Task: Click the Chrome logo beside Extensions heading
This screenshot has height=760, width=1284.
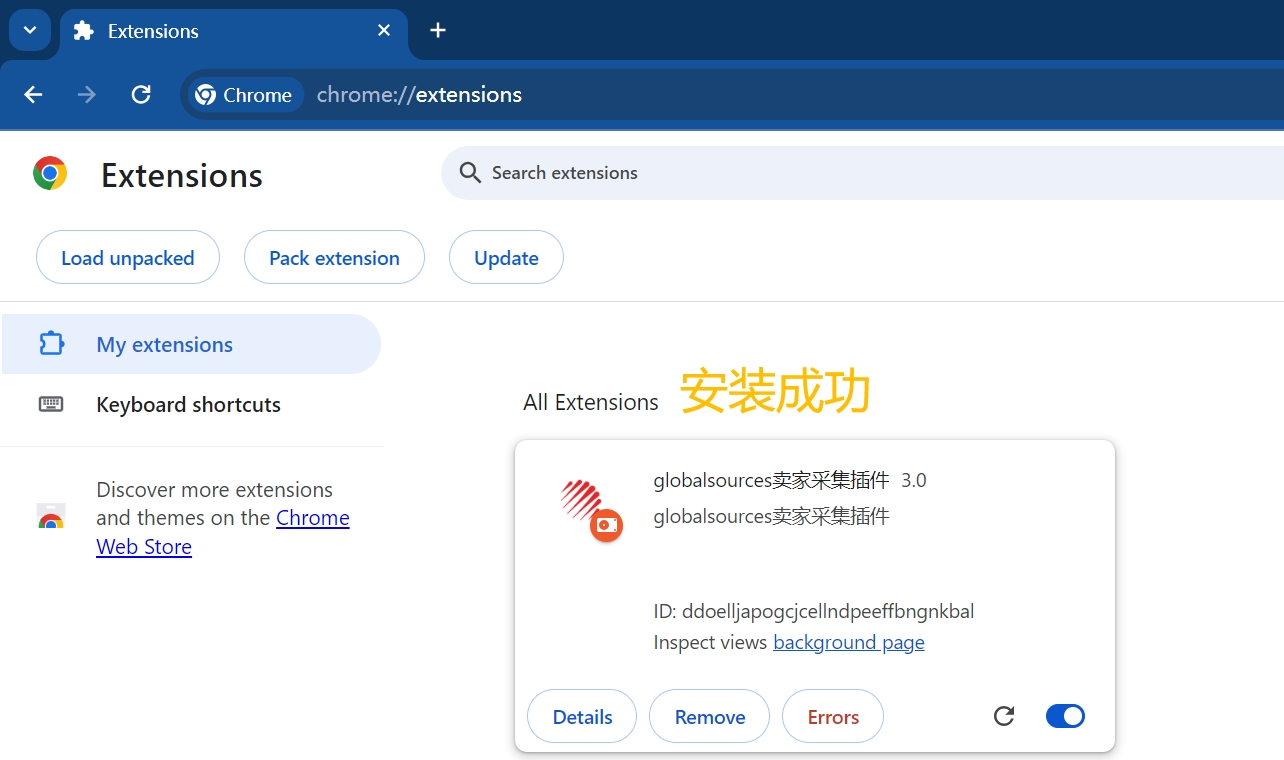Action: (x=50, y=173)
